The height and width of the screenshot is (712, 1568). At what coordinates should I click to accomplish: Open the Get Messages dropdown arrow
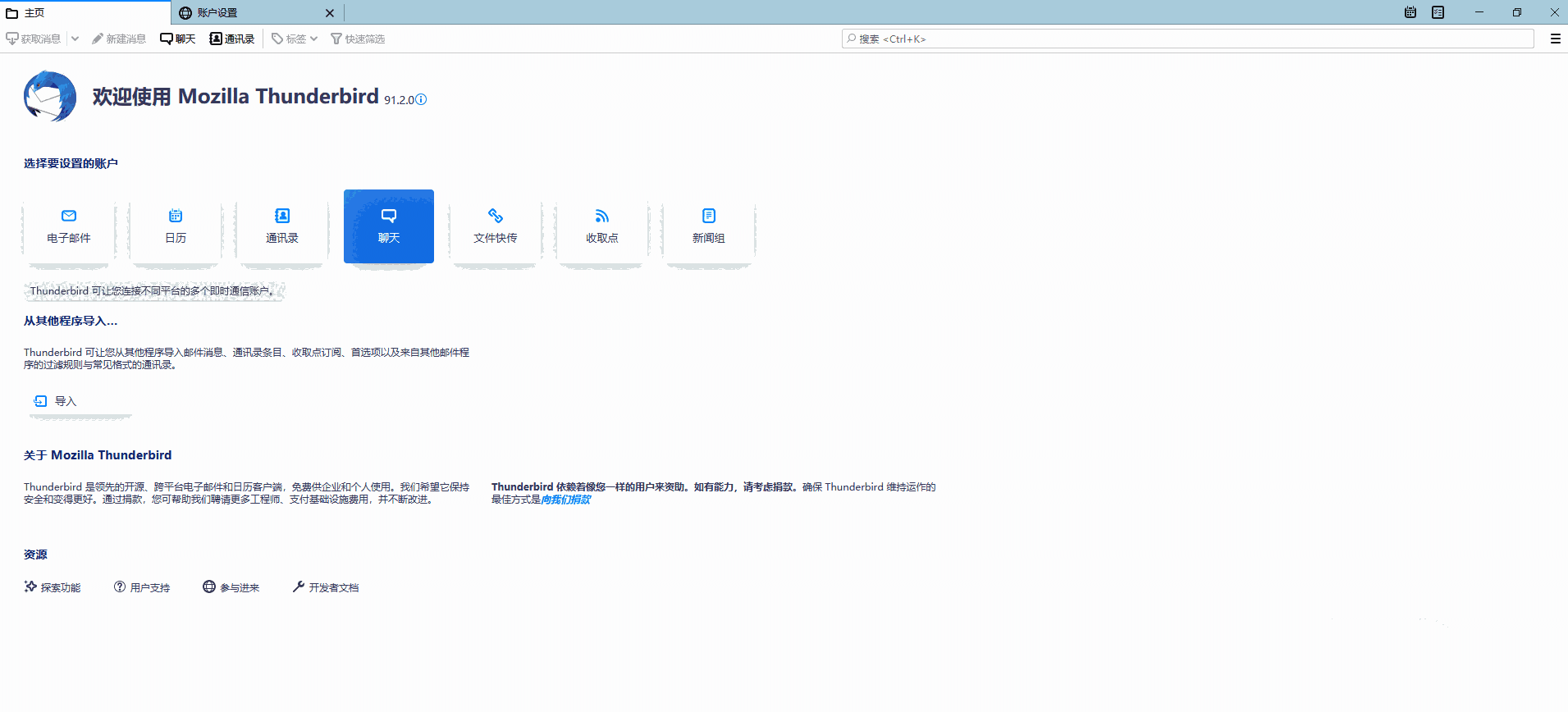pos(75,39)
